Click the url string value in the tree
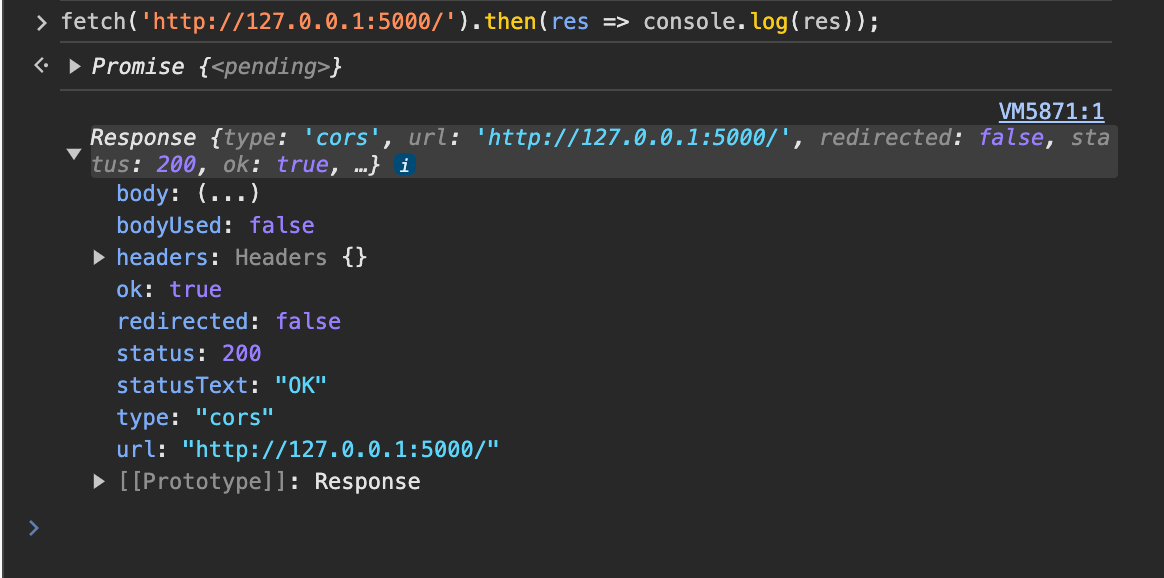Image resolution: width=1164 pixels, height=578 pixels. (x=340, y=450)
